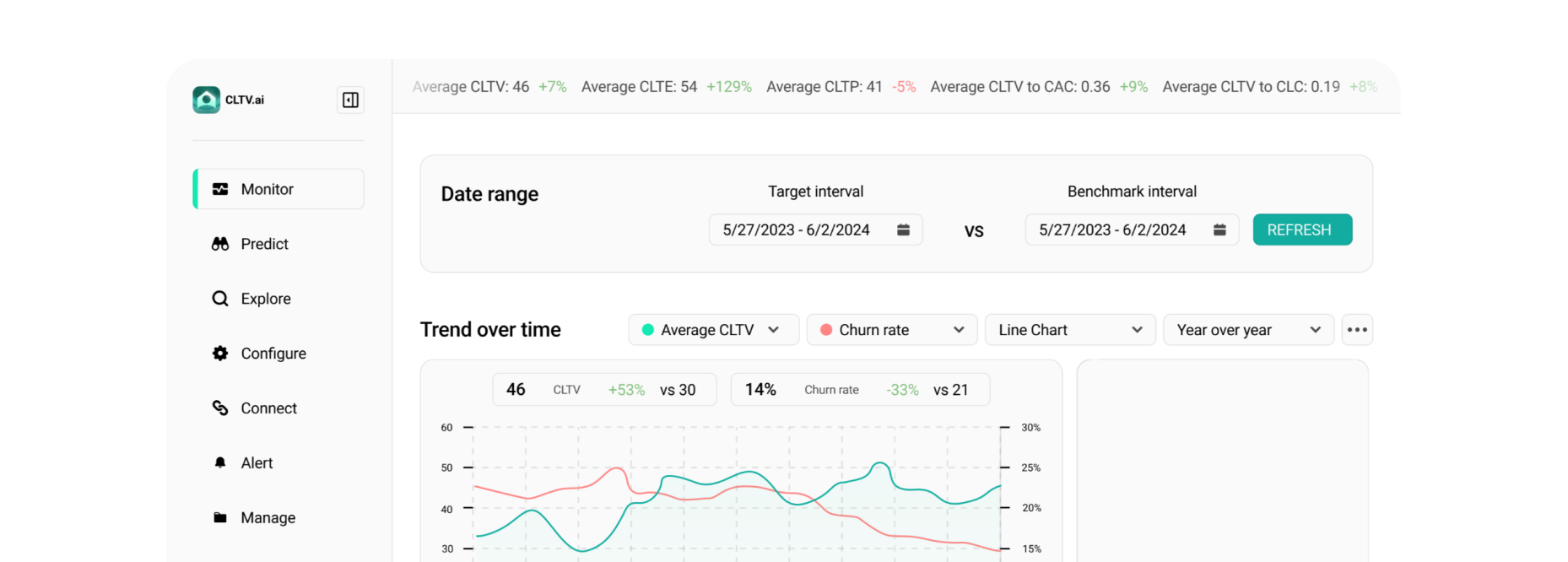Open the Benchmark interval calendar picker
The width and height of the screenshot is (1568, 562).
coord(1219,230)
